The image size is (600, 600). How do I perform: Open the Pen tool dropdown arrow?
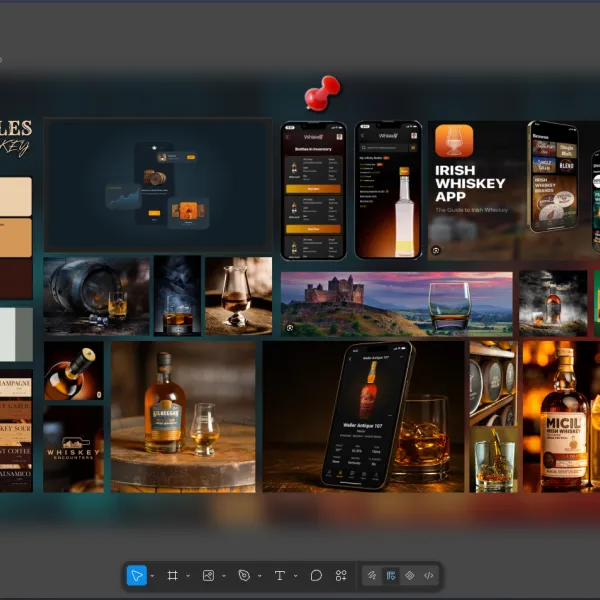(x=260, y=576)
